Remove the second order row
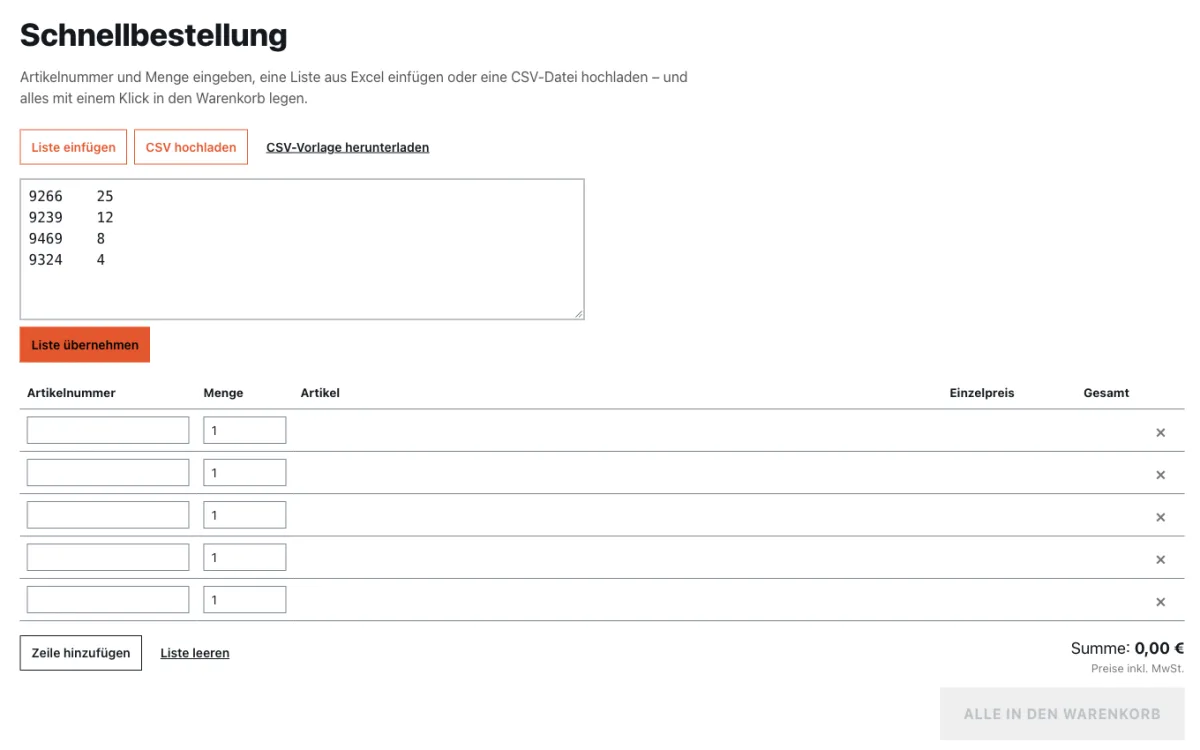Viewport: 1200px width, 750px height. [x=1160, y=475]
